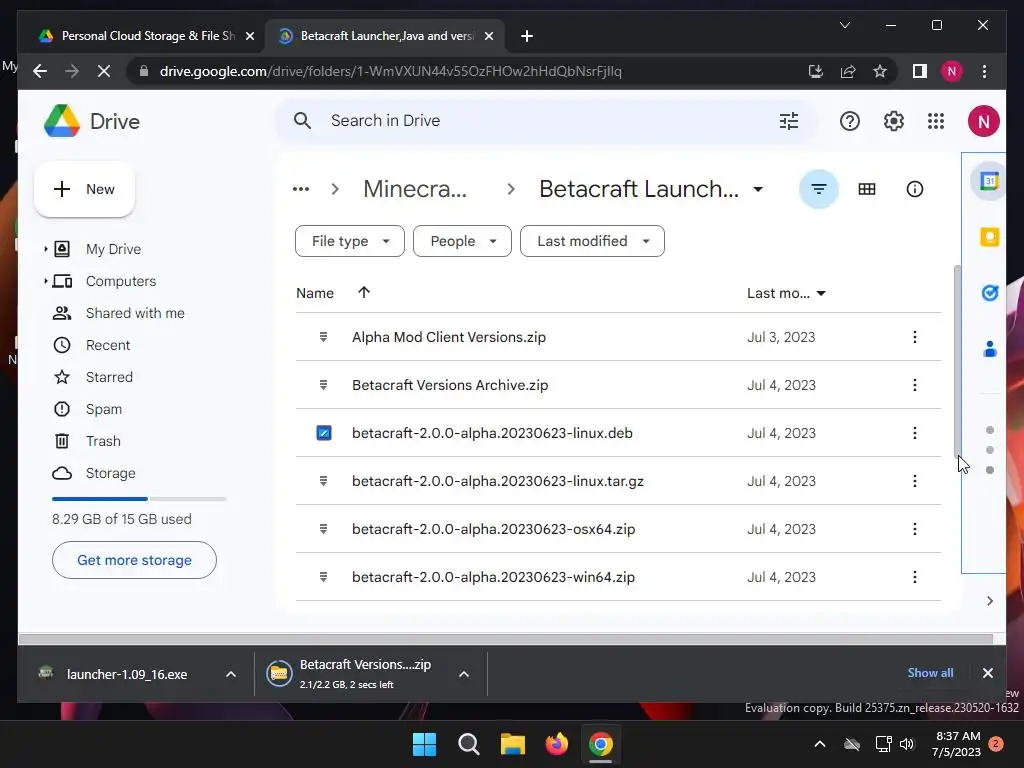
Task: Open Storage in sidebar
Action: coord(110,473)
